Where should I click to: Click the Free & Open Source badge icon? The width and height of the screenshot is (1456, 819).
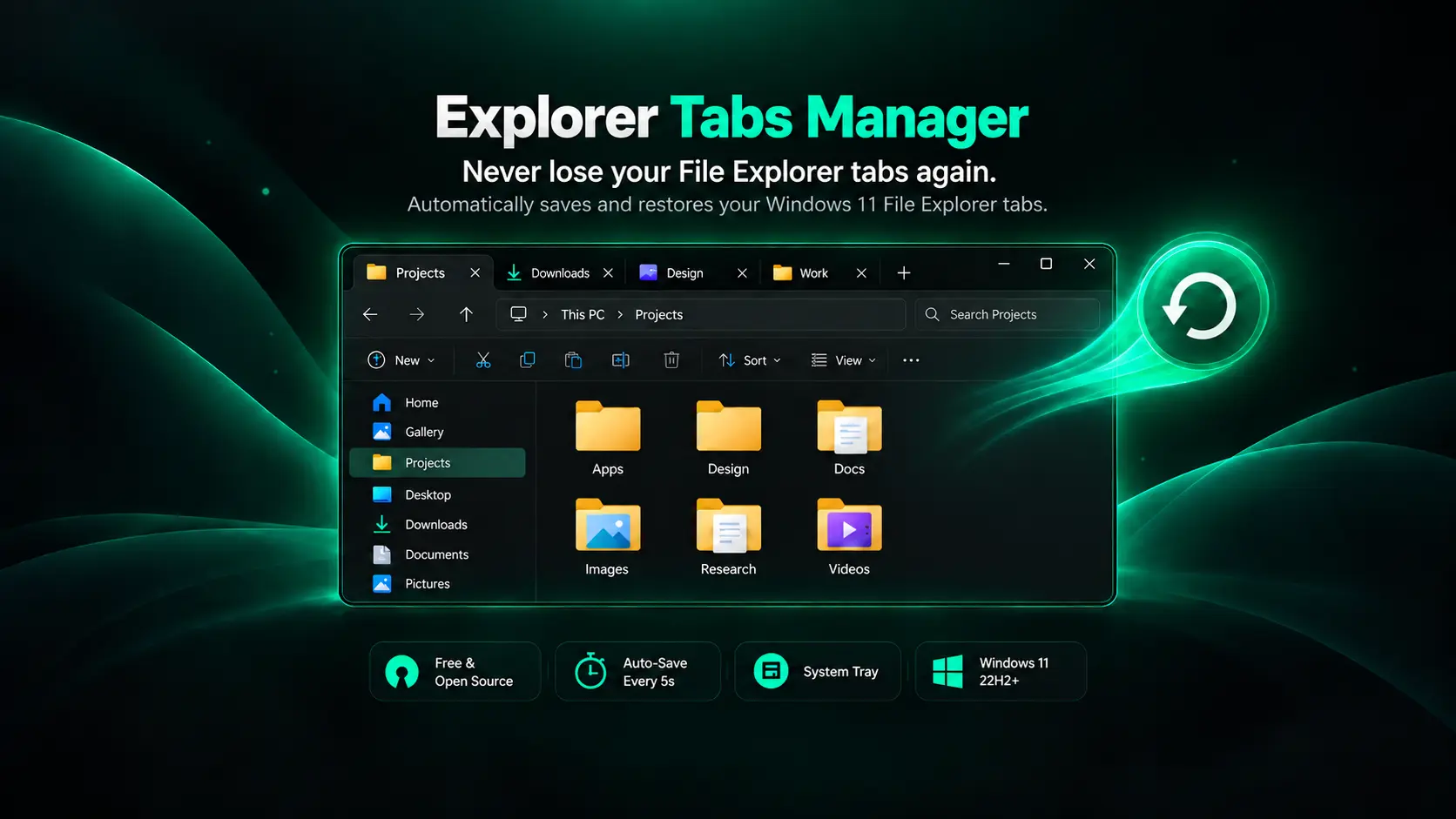point(402,672)
